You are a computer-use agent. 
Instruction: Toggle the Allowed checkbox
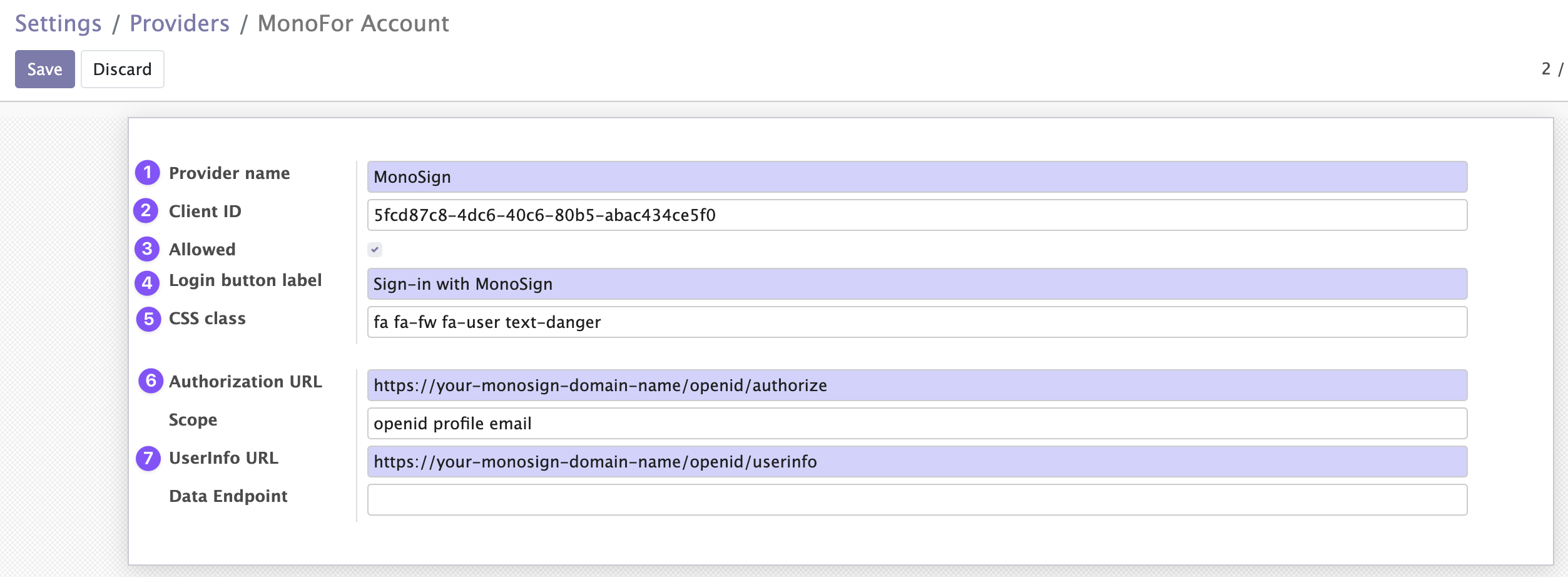[x=375, y=250]
